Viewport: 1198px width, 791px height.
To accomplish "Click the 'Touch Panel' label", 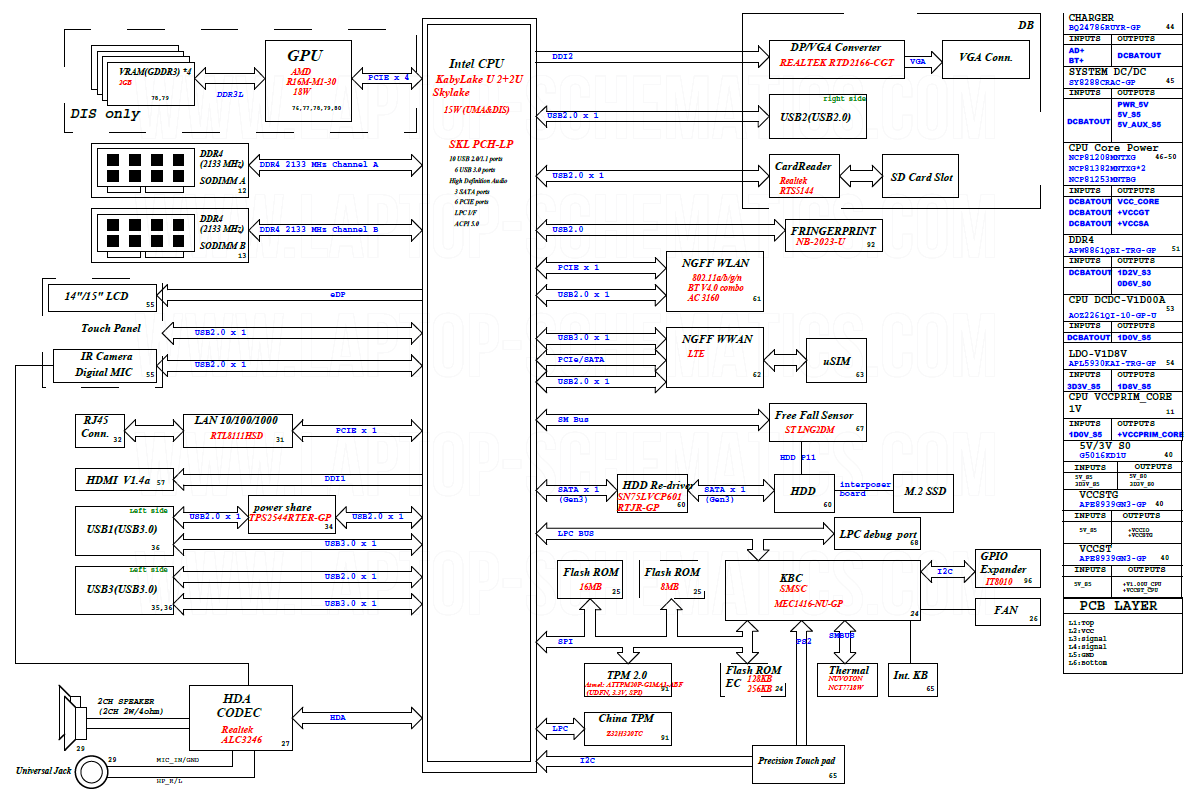I will [x=112, y=328].
